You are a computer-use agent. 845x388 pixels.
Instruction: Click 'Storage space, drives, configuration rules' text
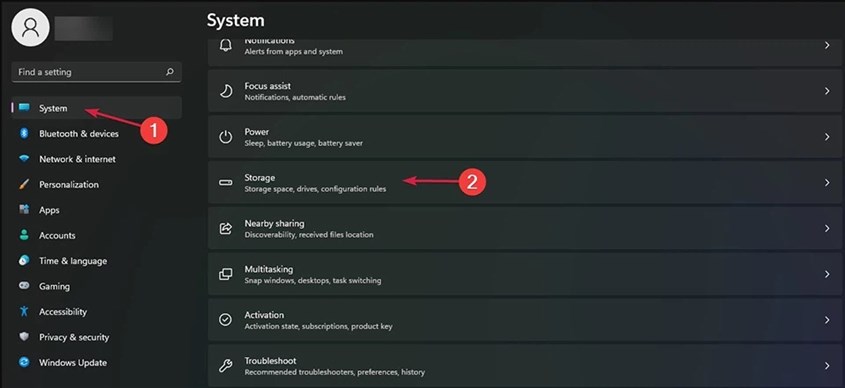315,189
